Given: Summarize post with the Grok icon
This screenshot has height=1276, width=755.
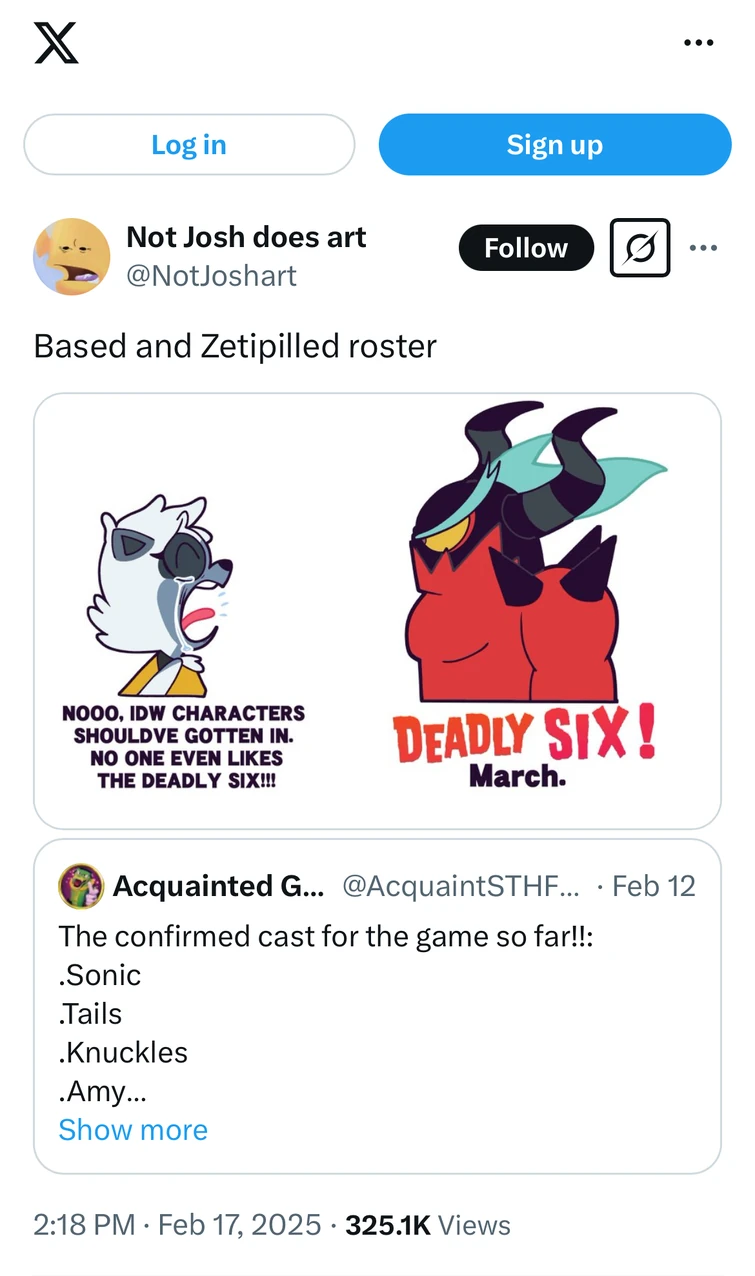Looking at the screenshot, I should [639, 248].
